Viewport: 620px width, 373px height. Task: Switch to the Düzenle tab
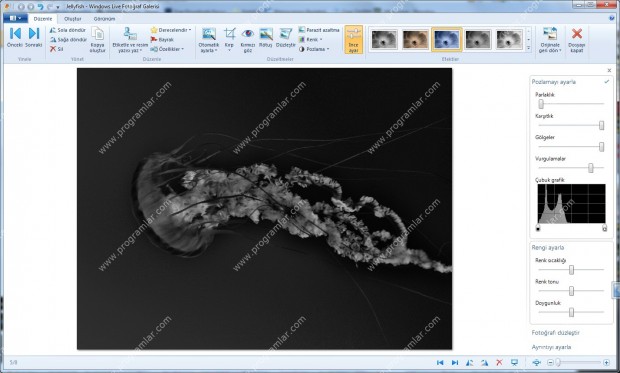point(43,19)
